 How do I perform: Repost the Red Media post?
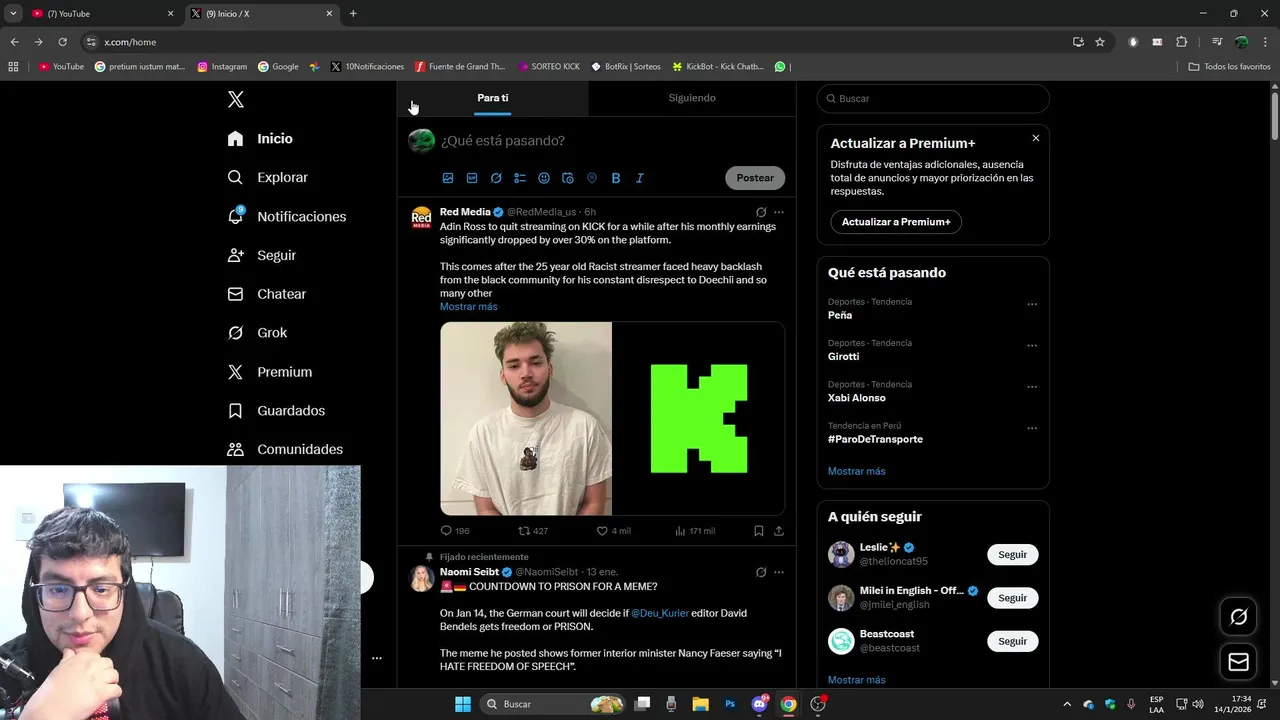[x=532, y=531]
